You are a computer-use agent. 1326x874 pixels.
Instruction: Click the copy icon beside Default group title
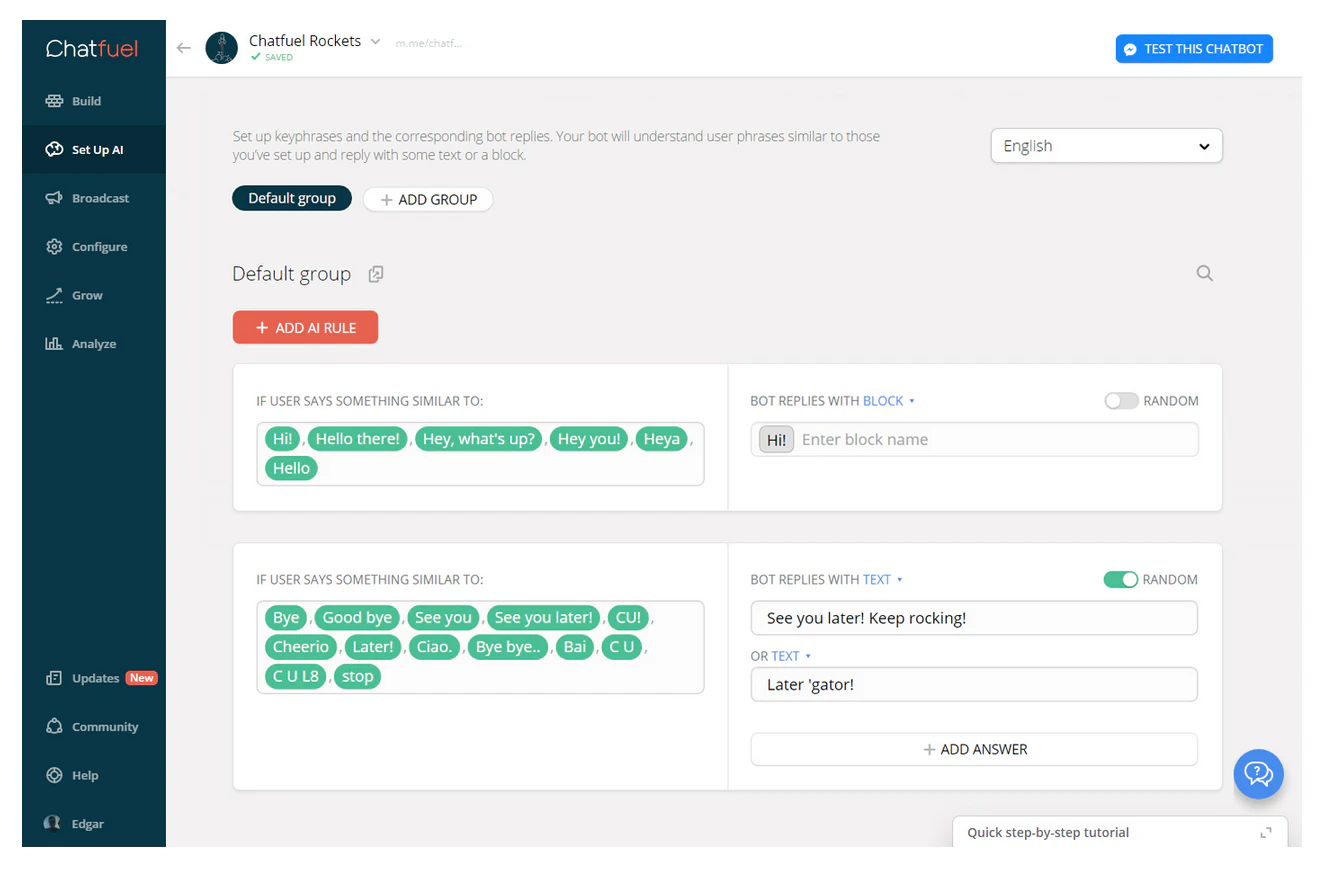[376, 274]
